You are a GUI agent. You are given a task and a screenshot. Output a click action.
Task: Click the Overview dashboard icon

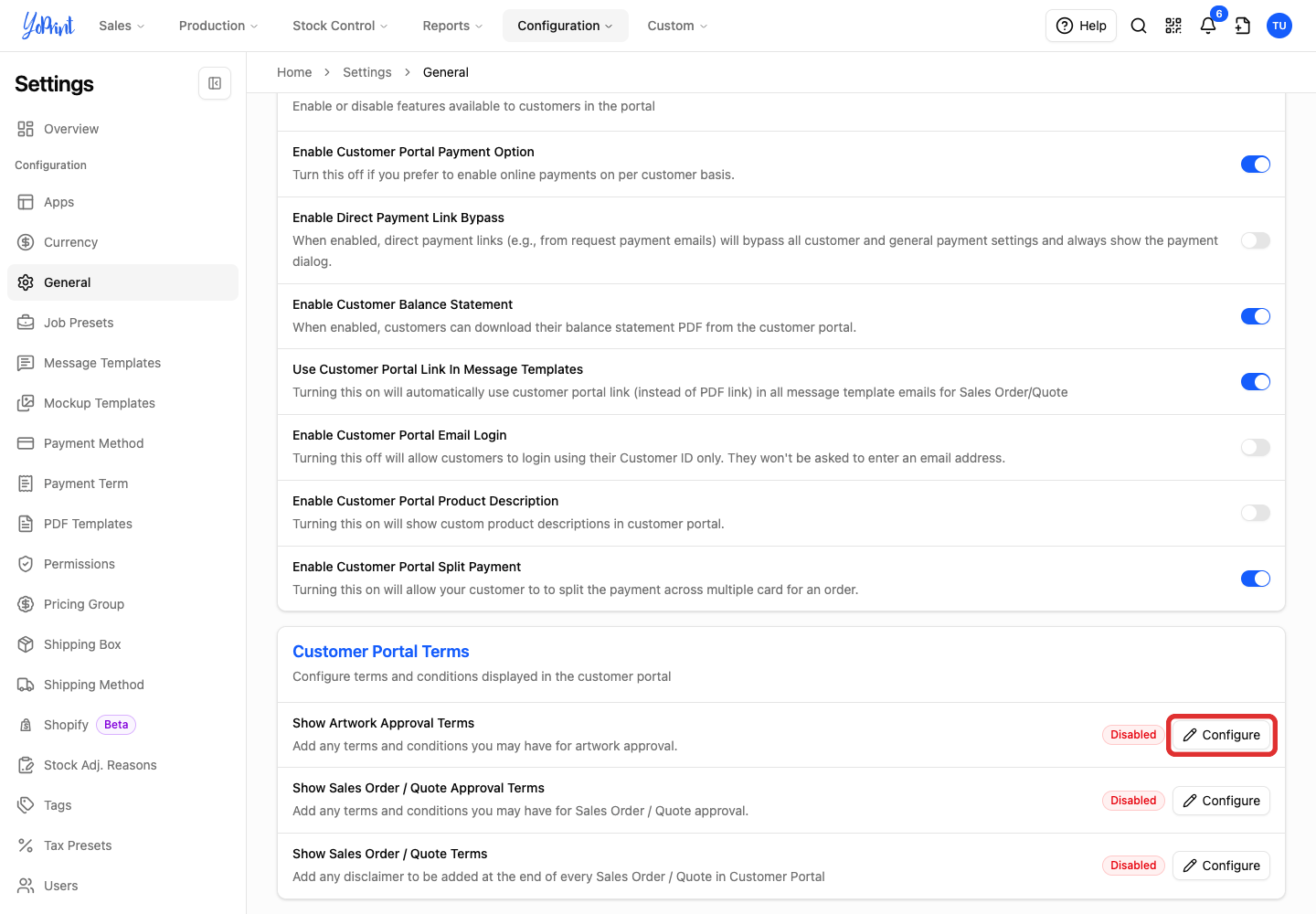pyautogui.click(x=26, y=129)
